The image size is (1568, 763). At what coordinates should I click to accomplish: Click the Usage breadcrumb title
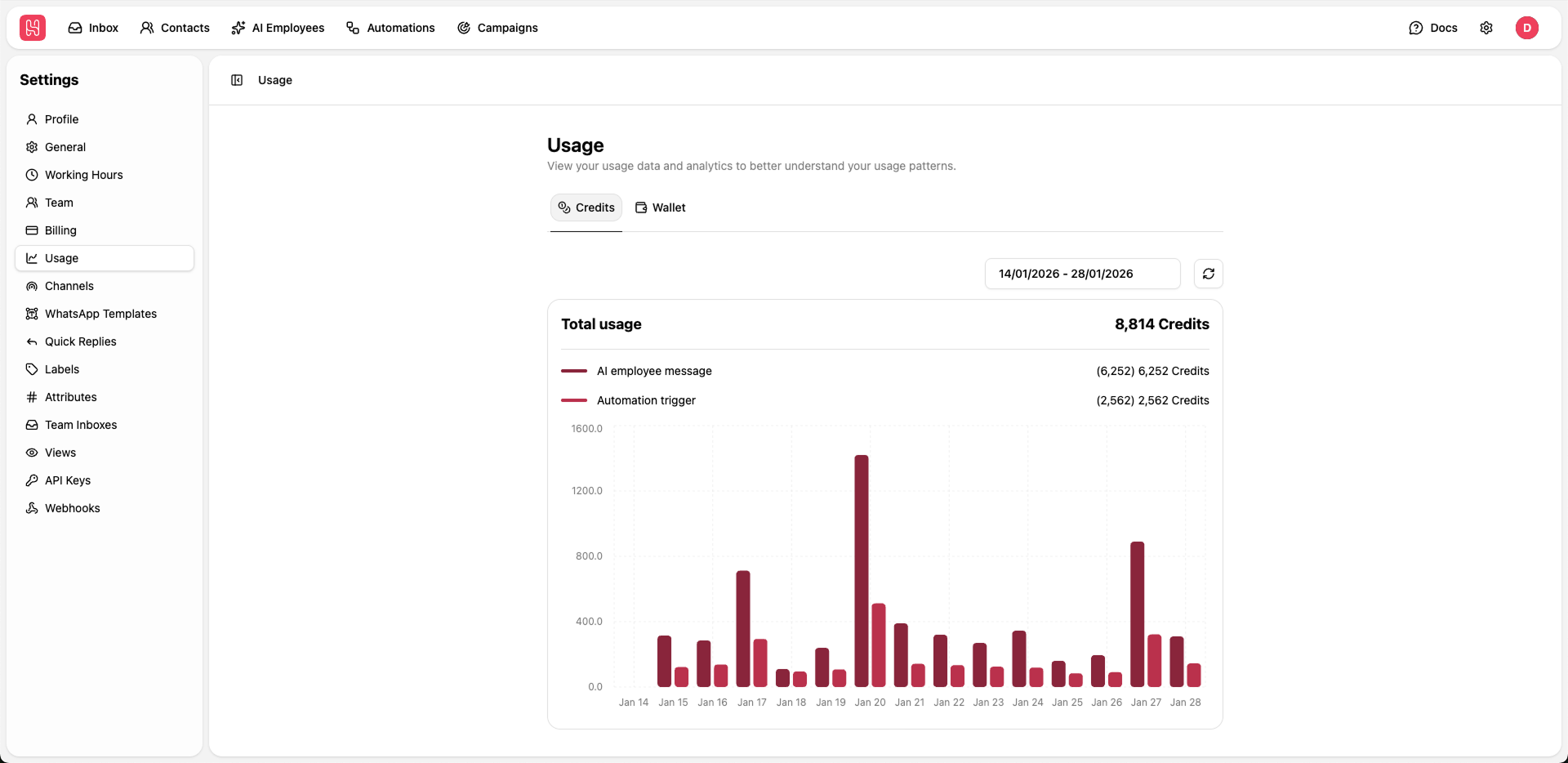point(275,80)
